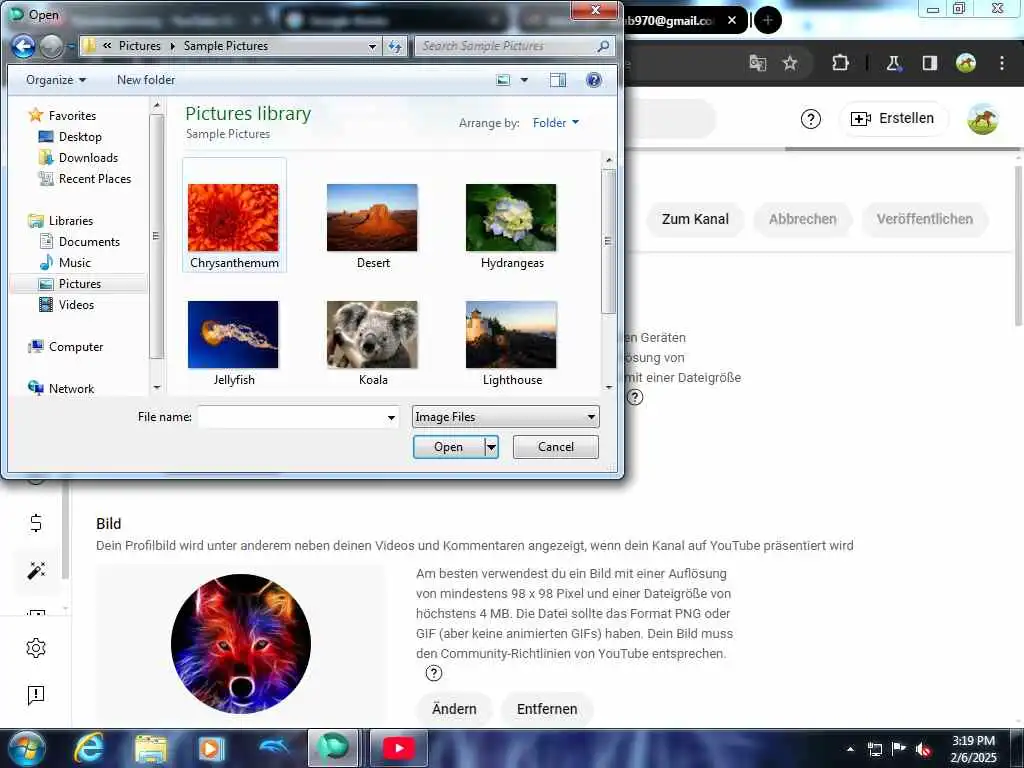Open the send feedback sidebar icon

point(36,694)
